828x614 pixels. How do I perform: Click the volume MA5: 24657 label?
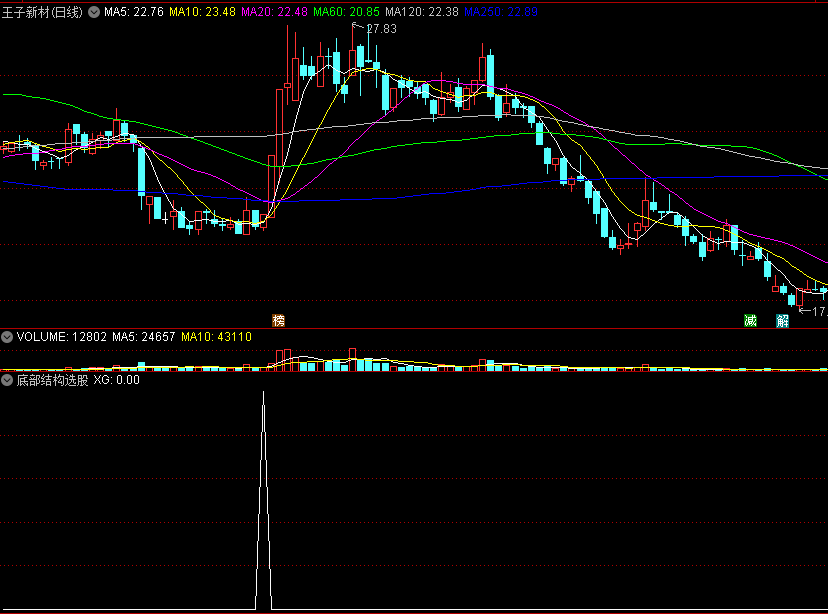coord(144,337)
